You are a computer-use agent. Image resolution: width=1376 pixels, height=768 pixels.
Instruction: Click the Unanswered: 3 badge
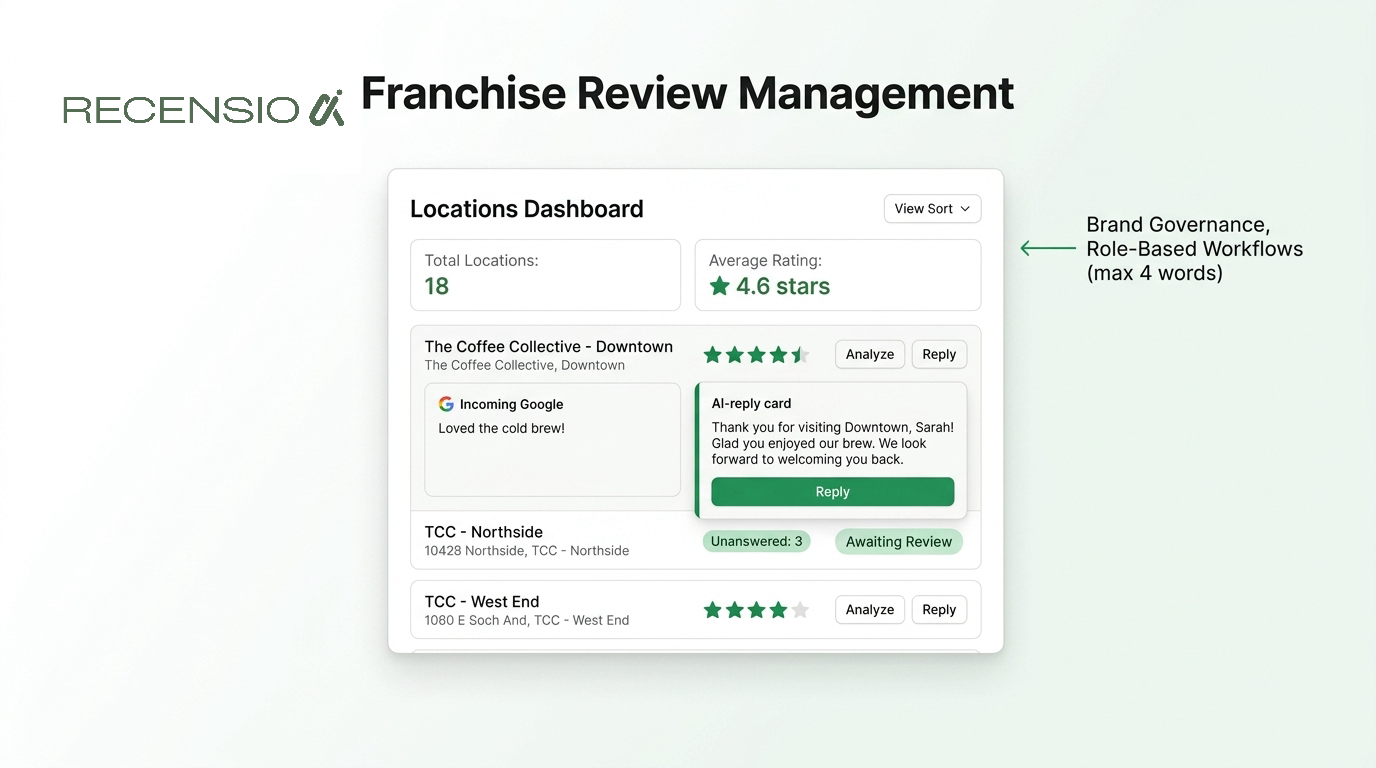tap(756, 541)
